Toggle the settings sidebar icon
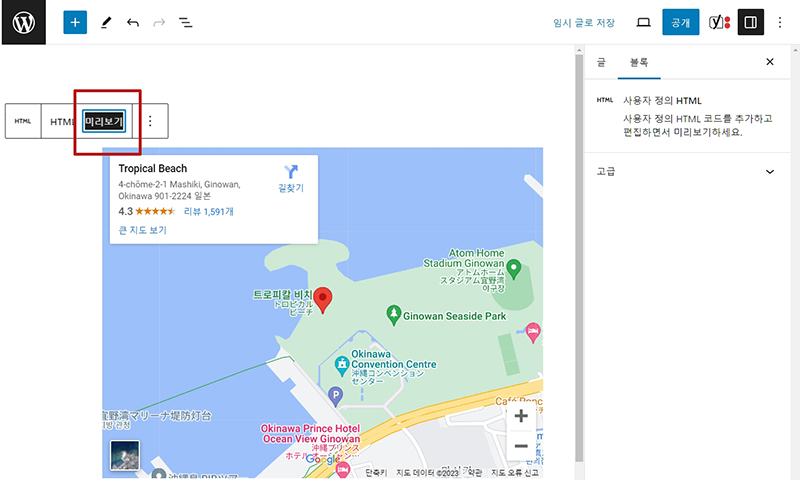800x480 pixels. coord(751,22)
